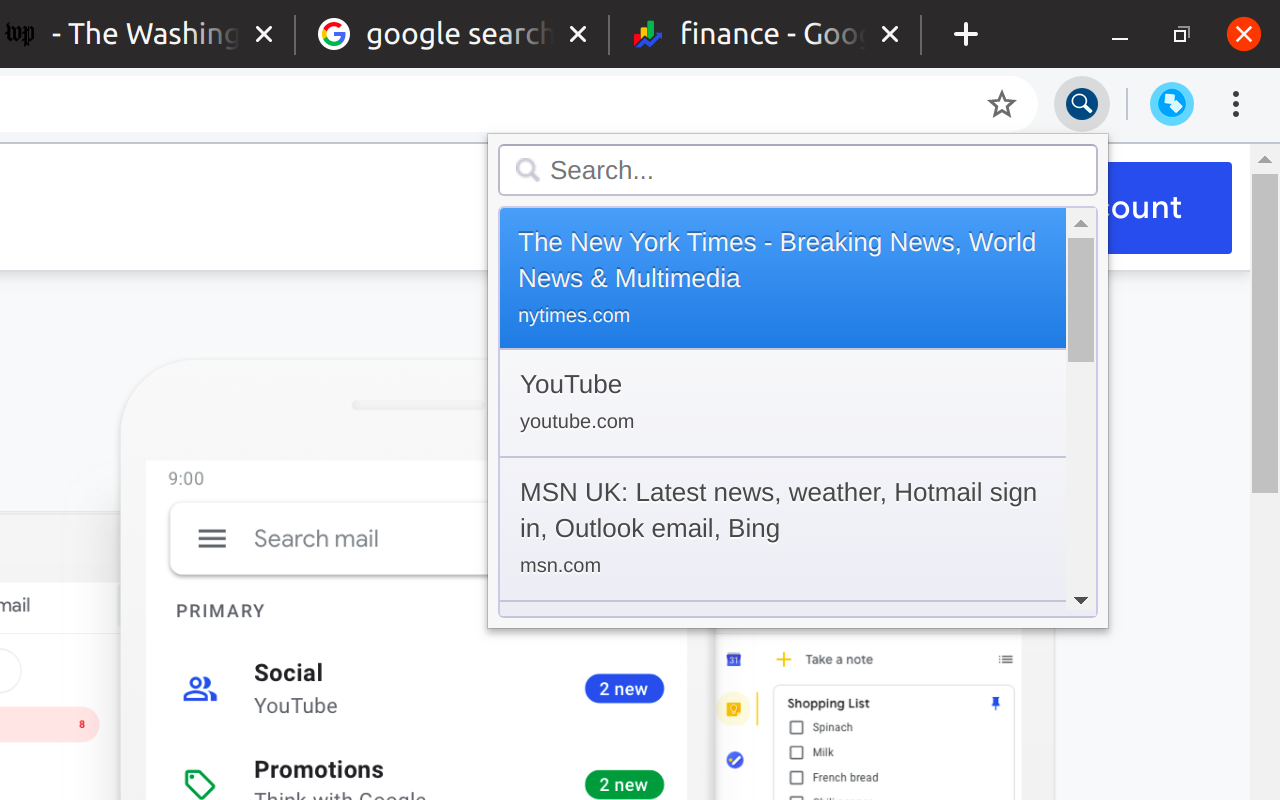Screen dimensions: 1280x800
Task: Click the magnifier search extension icon
Action: tap(1082, 104)
